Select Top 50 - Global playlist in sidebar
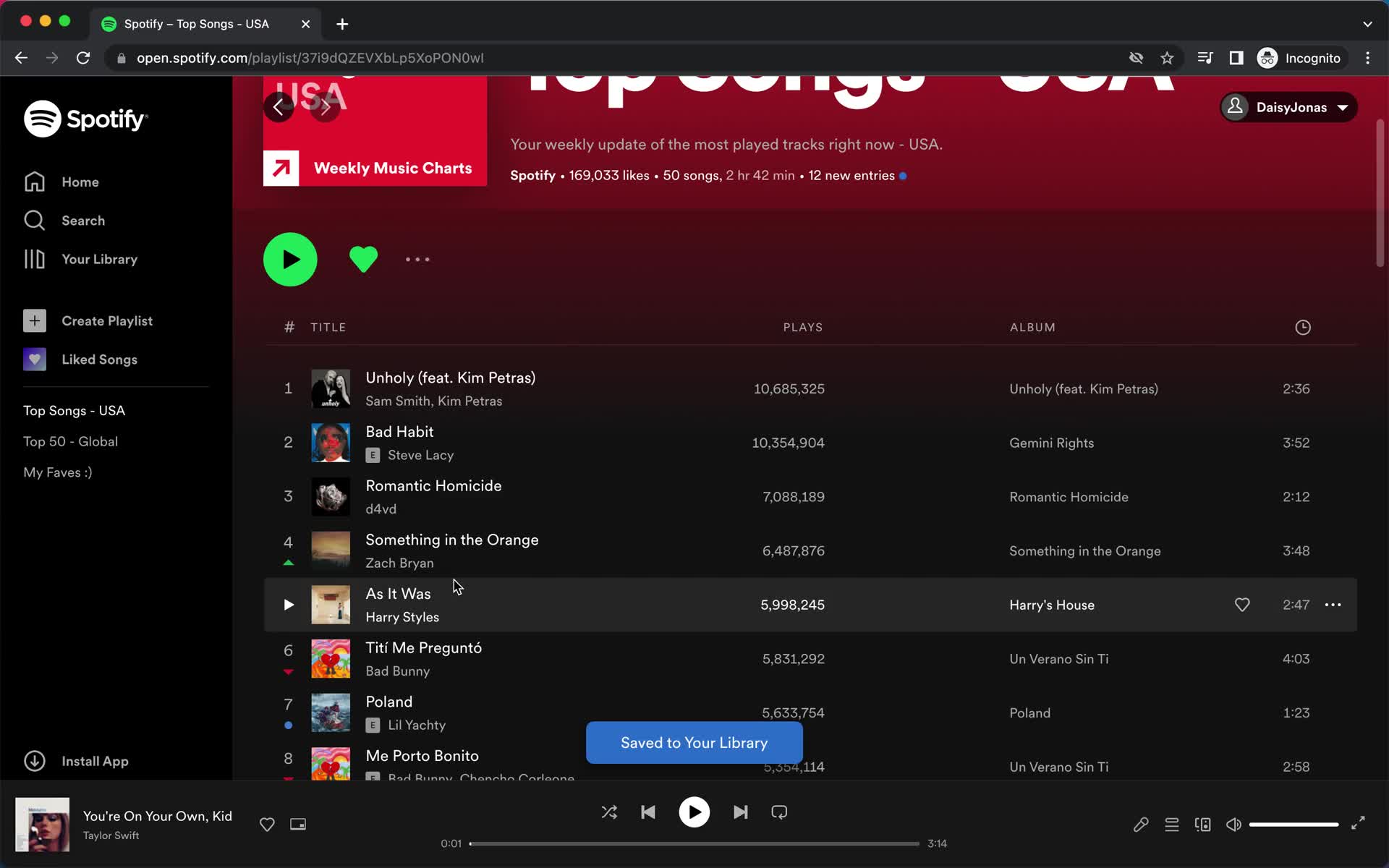 (70, 441)
